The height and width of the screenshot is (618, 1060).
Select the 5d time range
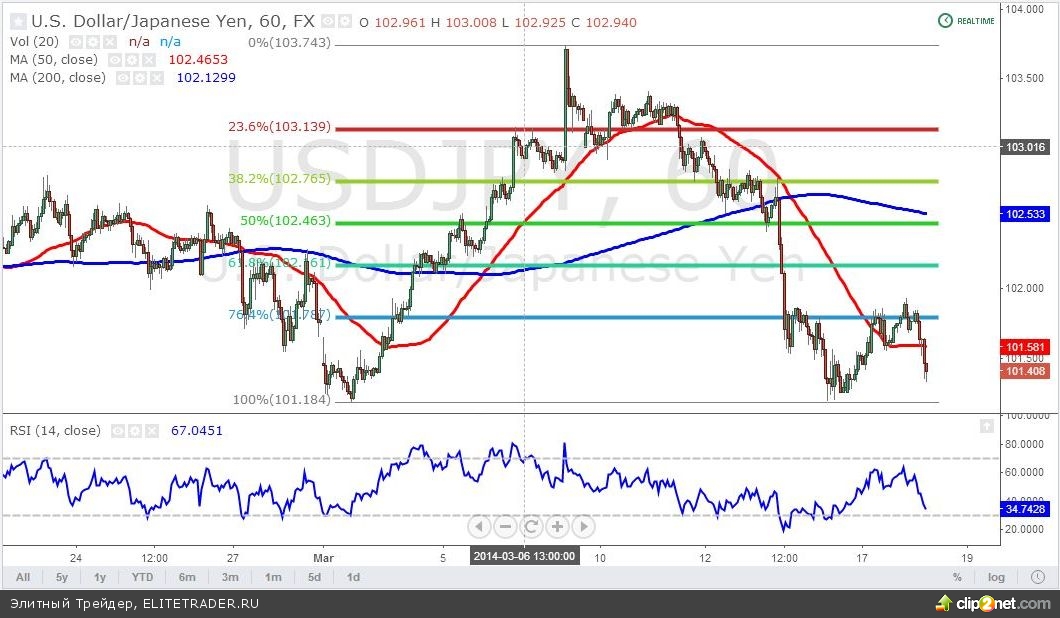pyautogui.click(x=314, y=577)
